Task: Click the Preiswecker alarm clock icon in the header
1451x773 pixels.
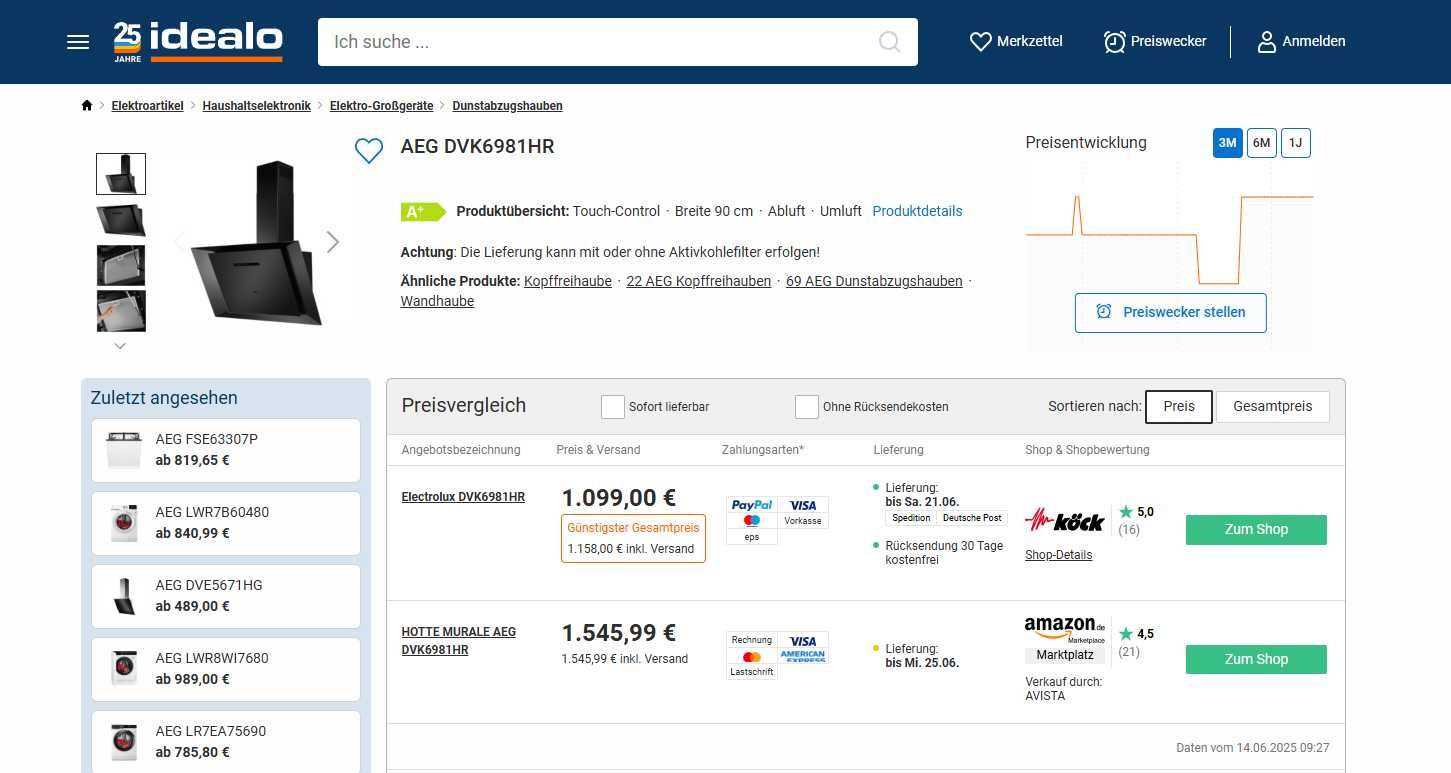Action: point(1114,42)
